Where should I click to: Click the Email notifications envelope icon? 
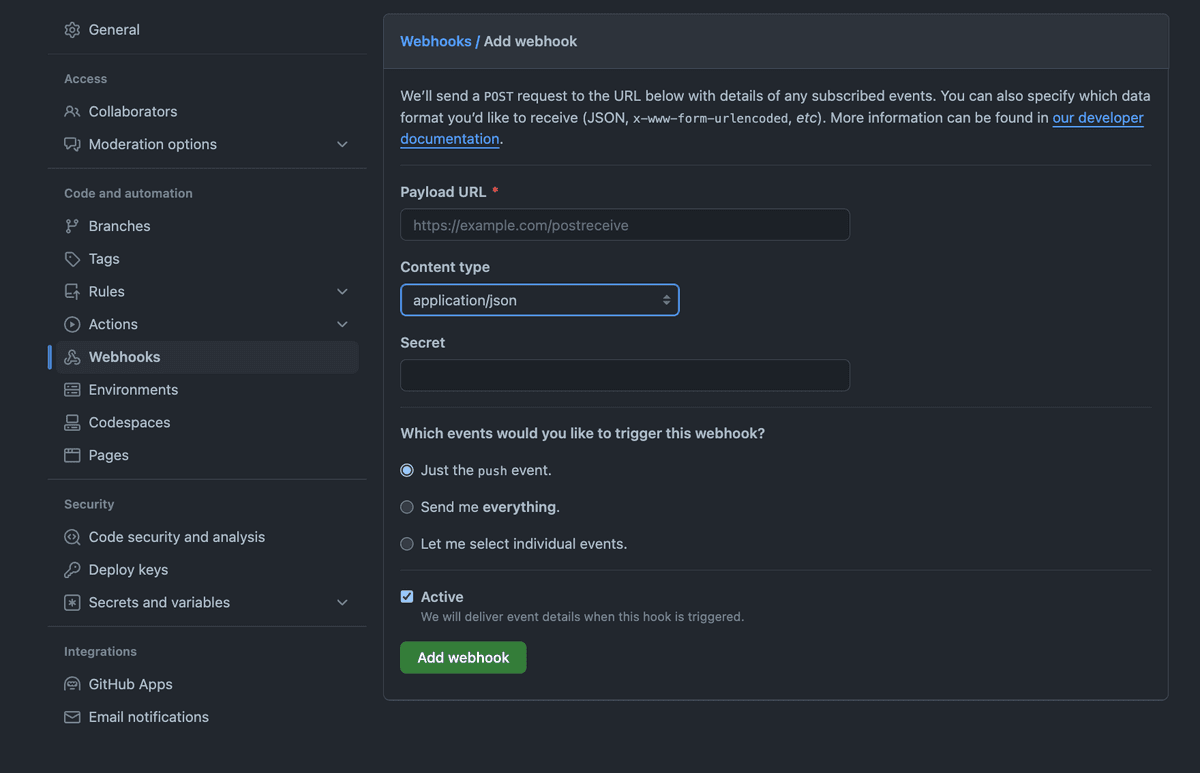click(x=71, y=716)
